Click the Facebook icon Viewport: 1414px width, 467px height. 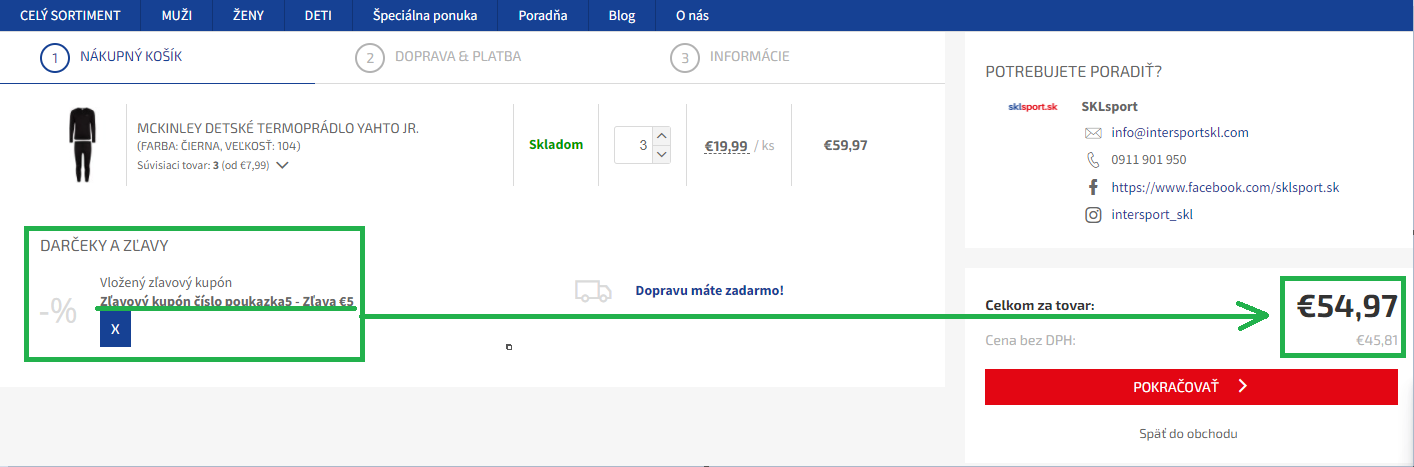click(1093, 187)
